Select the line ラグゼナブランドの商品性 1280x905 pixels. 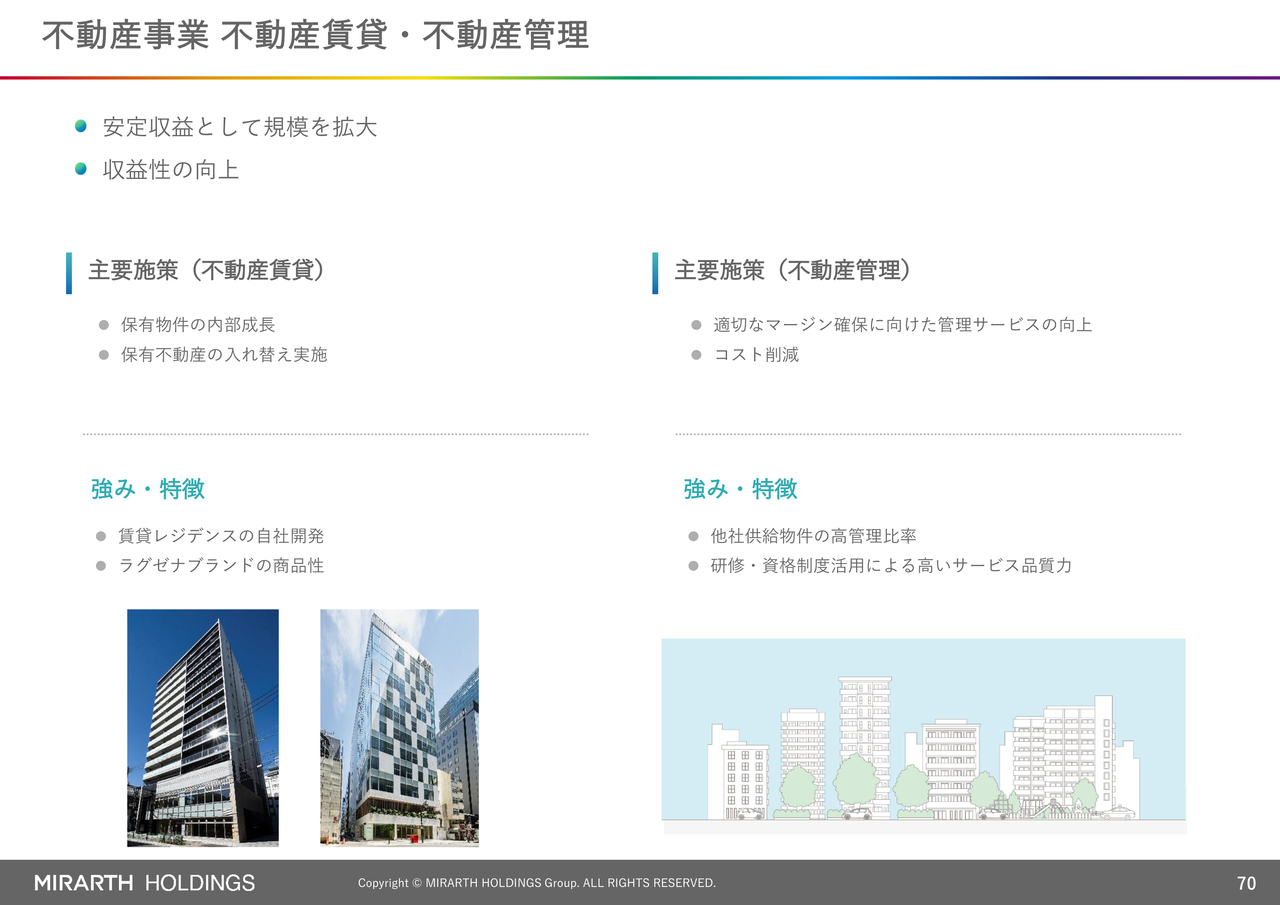click(221, 566)
